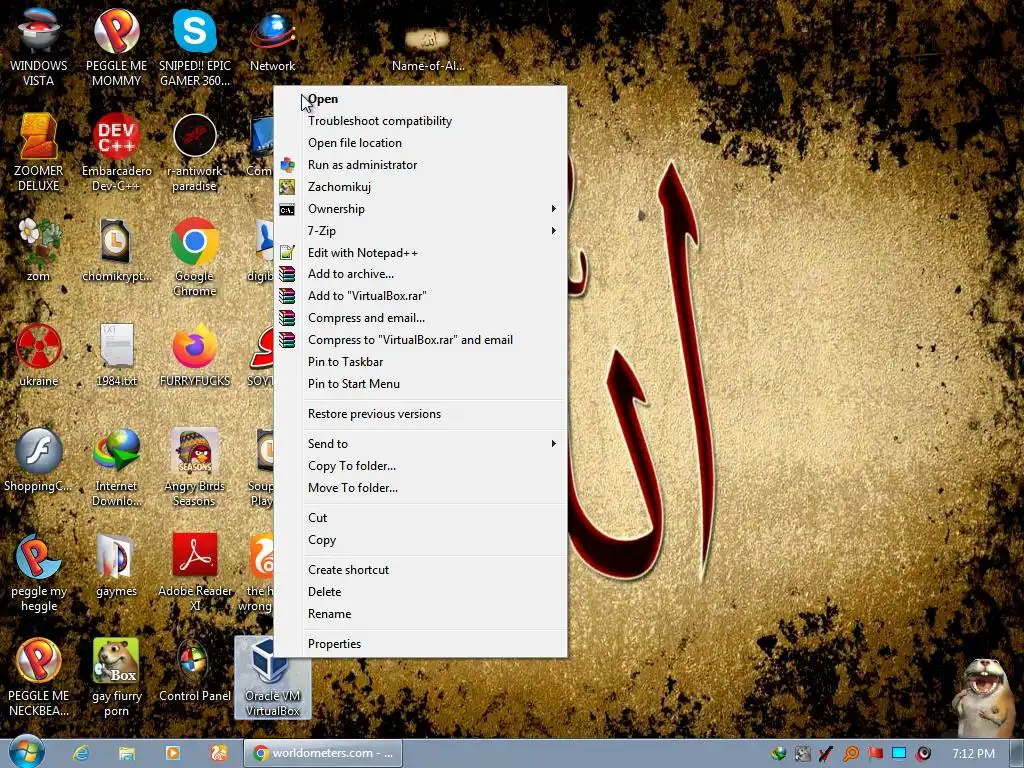The width and height of the screenshot is (1024, 768).
Task: Select the Angry Birds Seasons desktop icon
Action: pyautogui.click(x=195, y=466)
